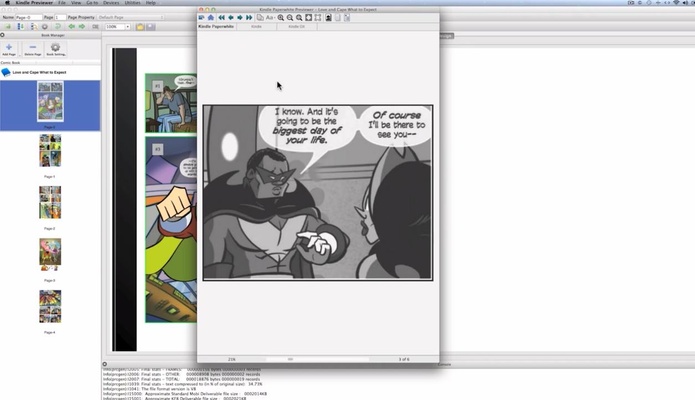Open the Apple menu
Screen dimensions: 695x400
click(x=7, y=3)
